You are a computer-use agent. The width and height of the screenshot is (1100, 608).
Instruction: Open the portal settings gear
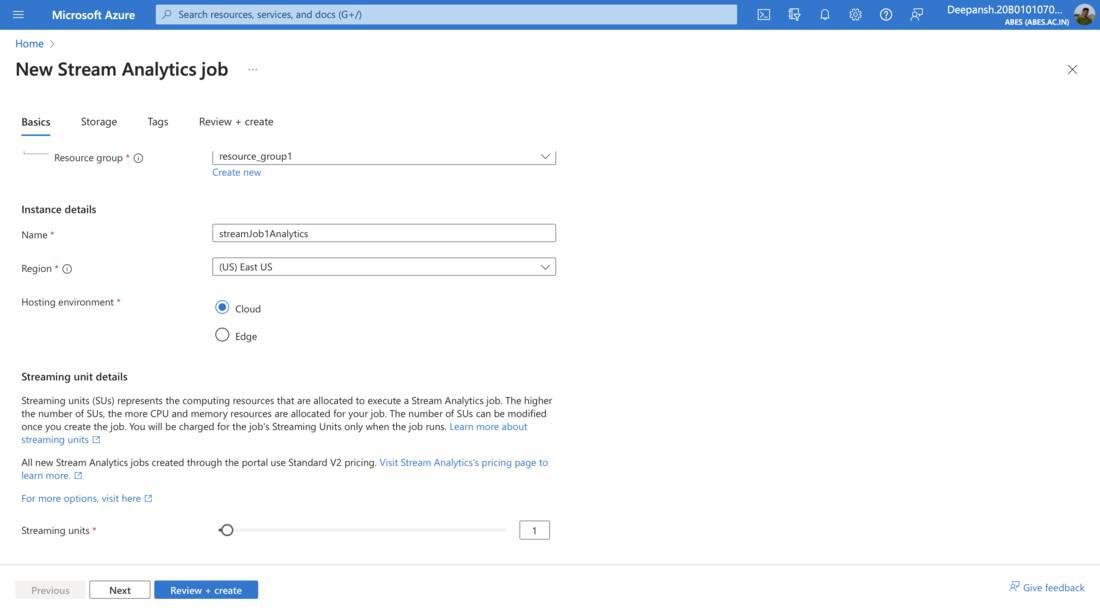tap(855, 15)
